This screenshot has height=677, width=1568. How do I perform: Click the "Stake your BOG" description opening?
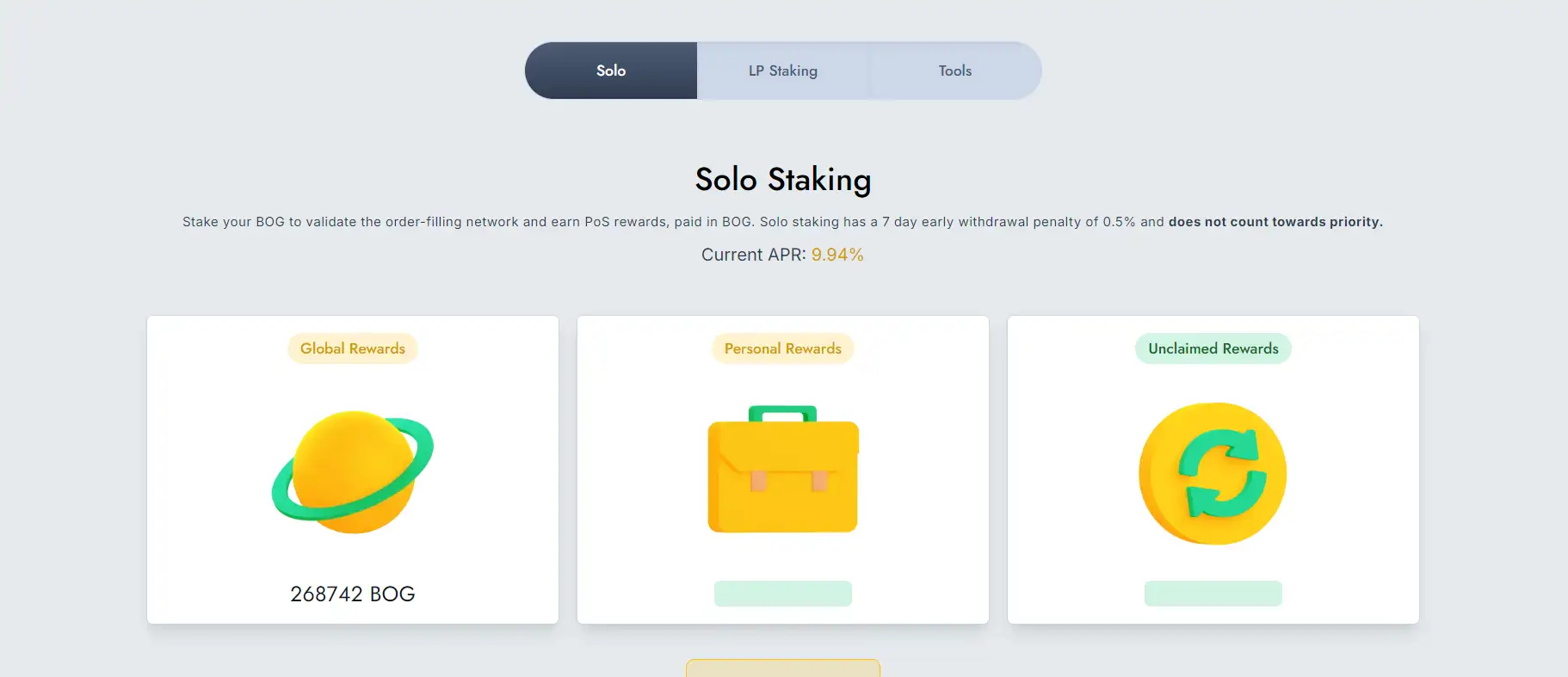(232, 222)
